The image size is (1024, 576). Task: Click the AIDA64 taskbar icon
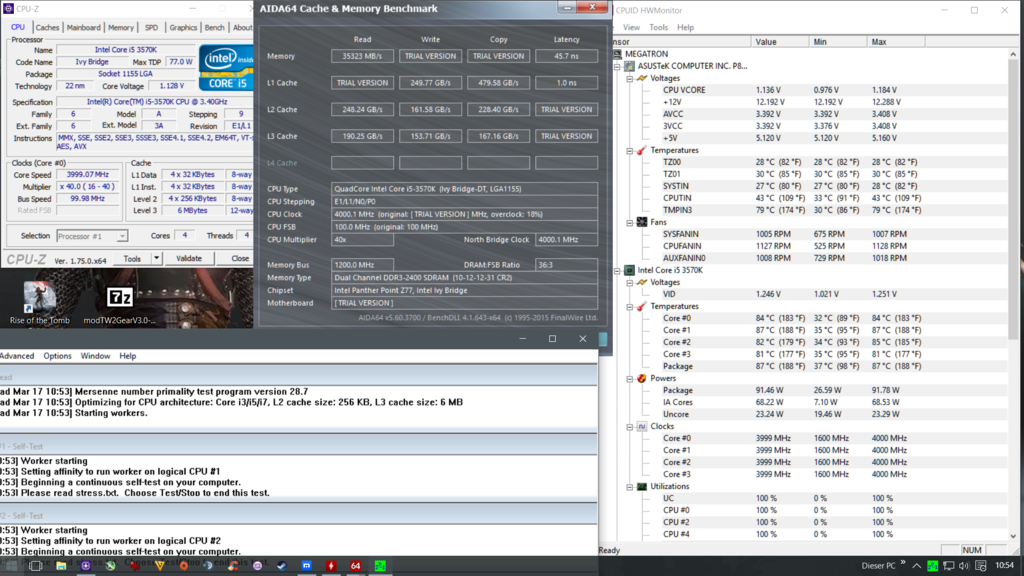[355, 566]
